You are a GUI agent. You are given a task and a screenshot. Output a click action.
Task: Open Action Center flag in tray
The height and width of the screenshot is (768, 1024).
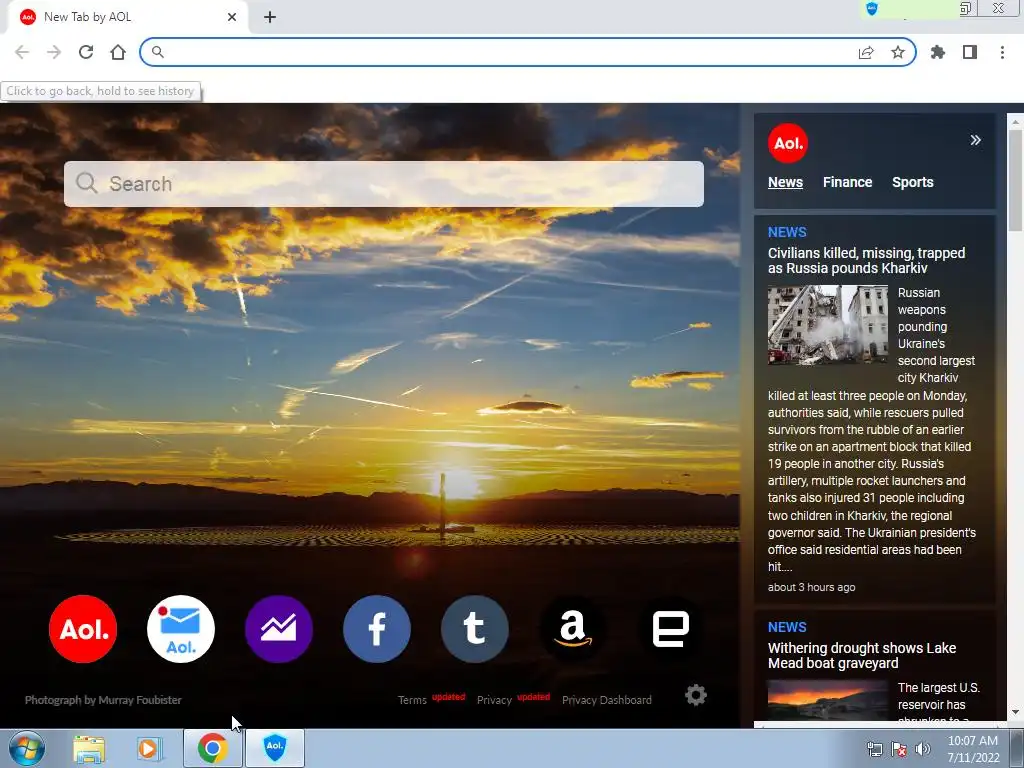tap(899, 750)
